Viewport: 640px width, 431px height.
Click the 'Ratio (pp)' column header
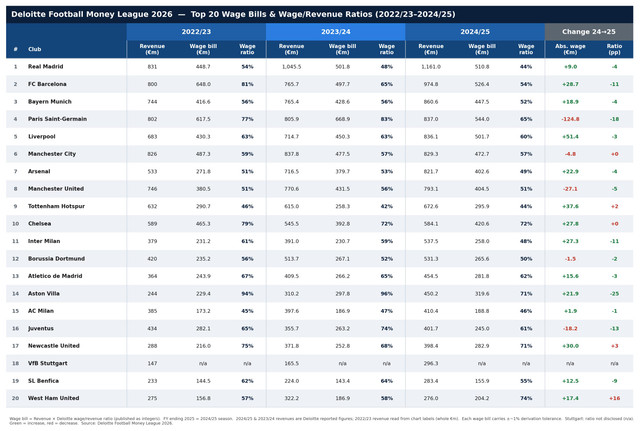[614, 49]
